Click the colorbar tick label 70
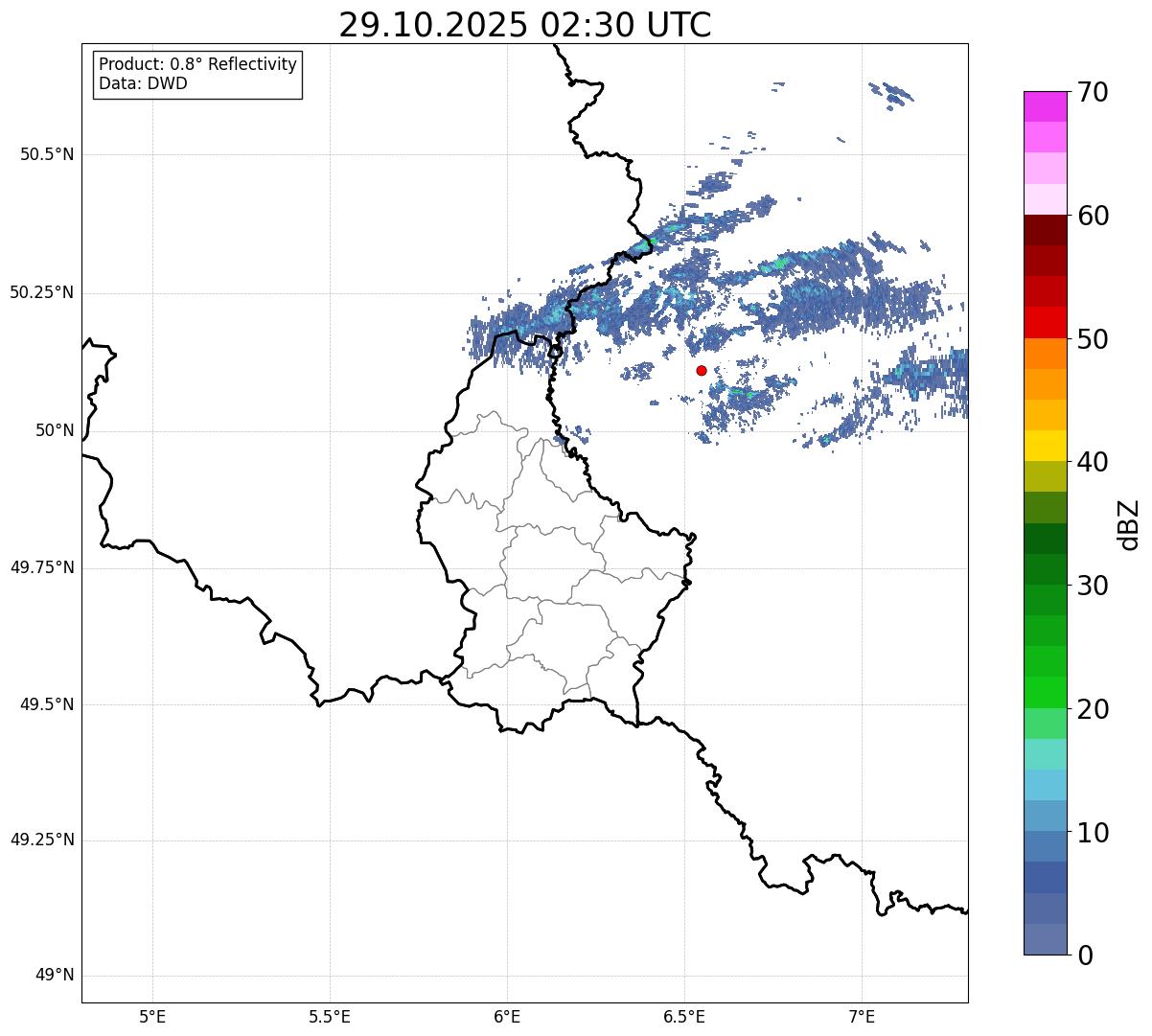Viewport: 1152px width, 1036px height. [1094, 92]
